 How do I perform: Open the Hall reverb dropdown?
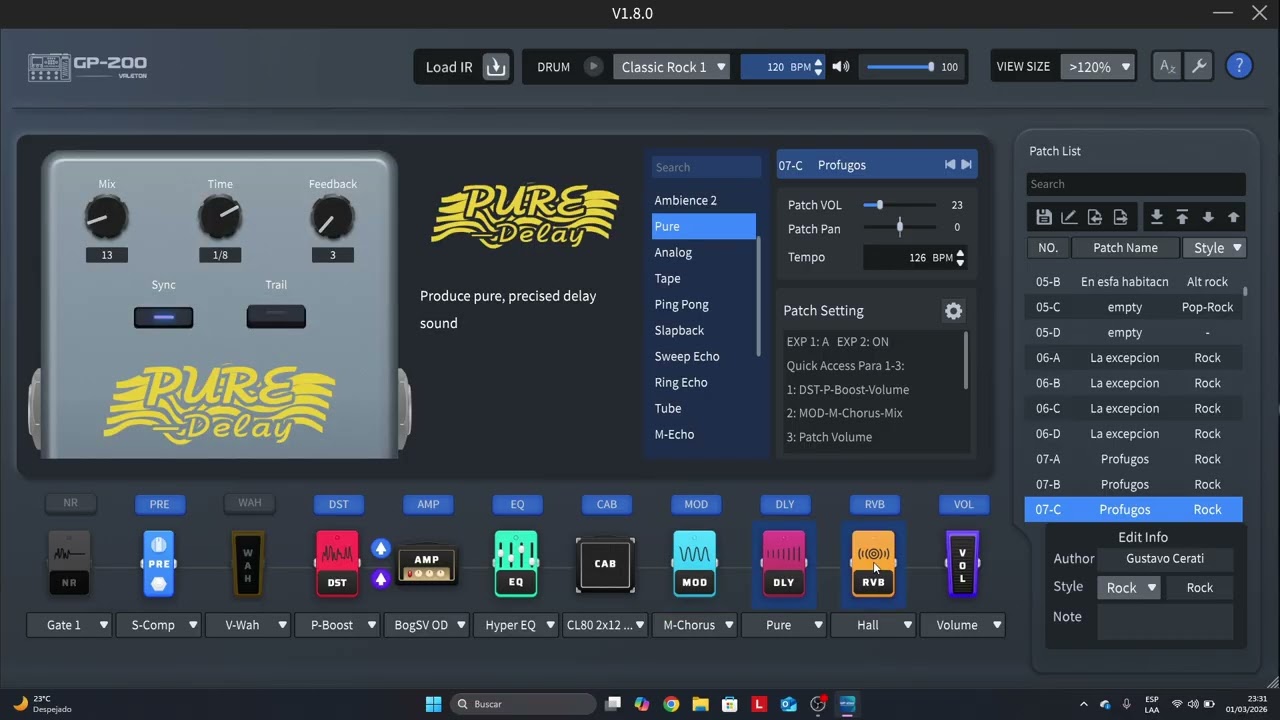click(873, 625)
